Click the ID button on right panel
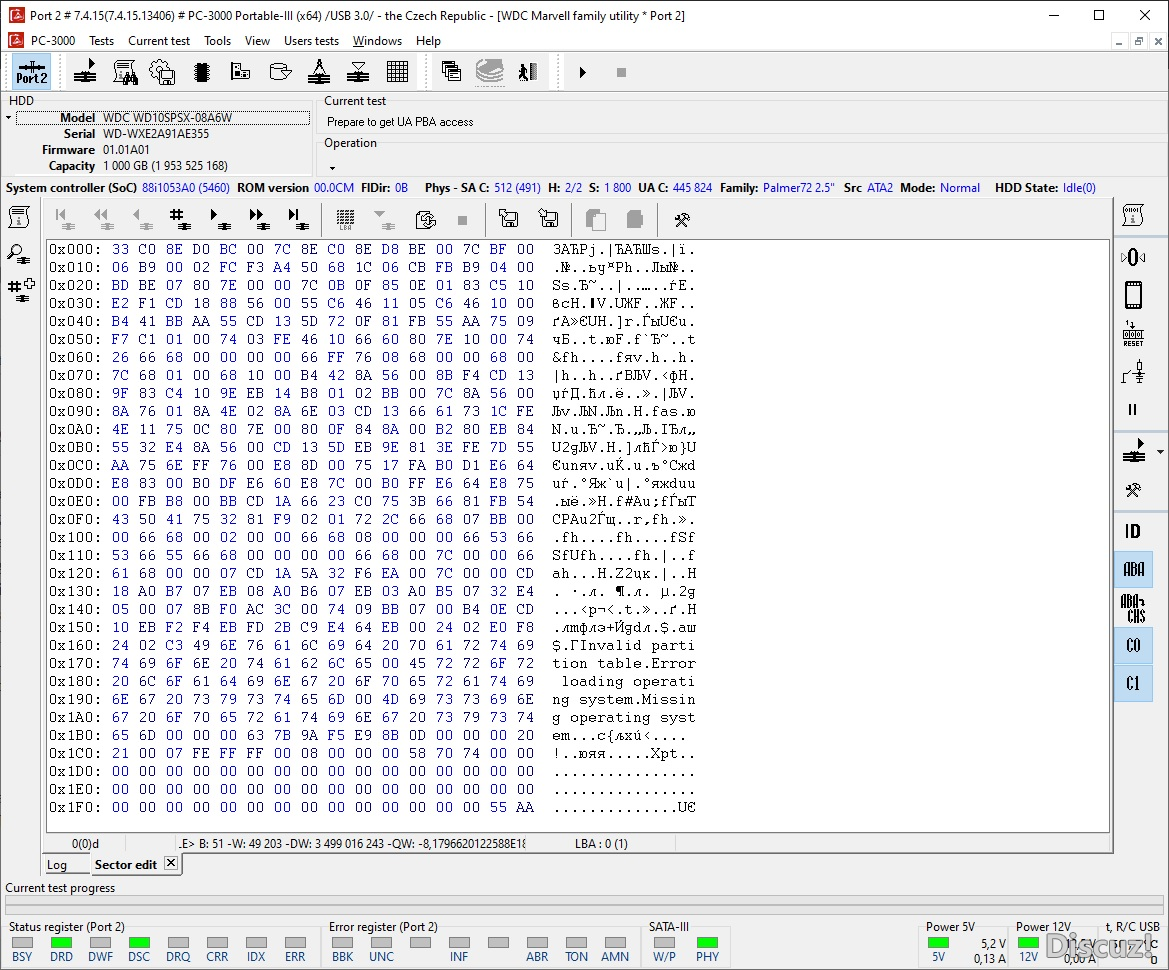This screenshot has width=1169, height=970. click(x=1133, y=531)
